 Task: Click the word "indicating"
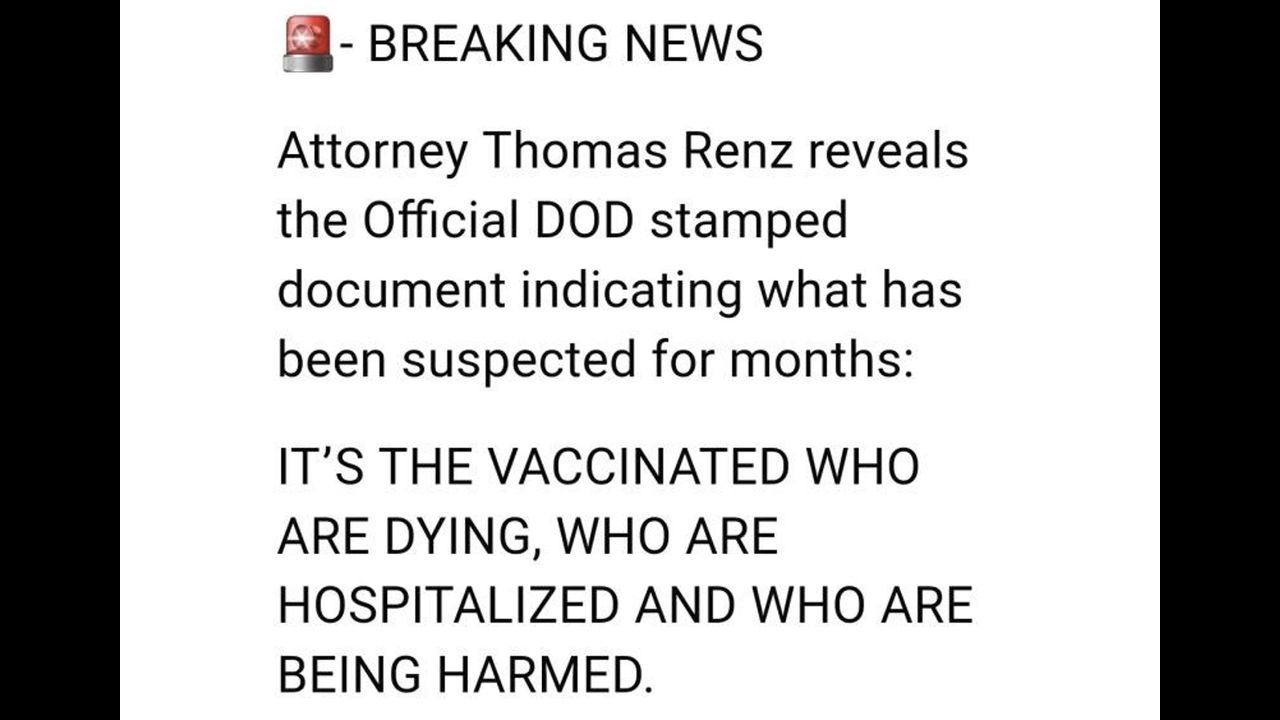point(631,292)
